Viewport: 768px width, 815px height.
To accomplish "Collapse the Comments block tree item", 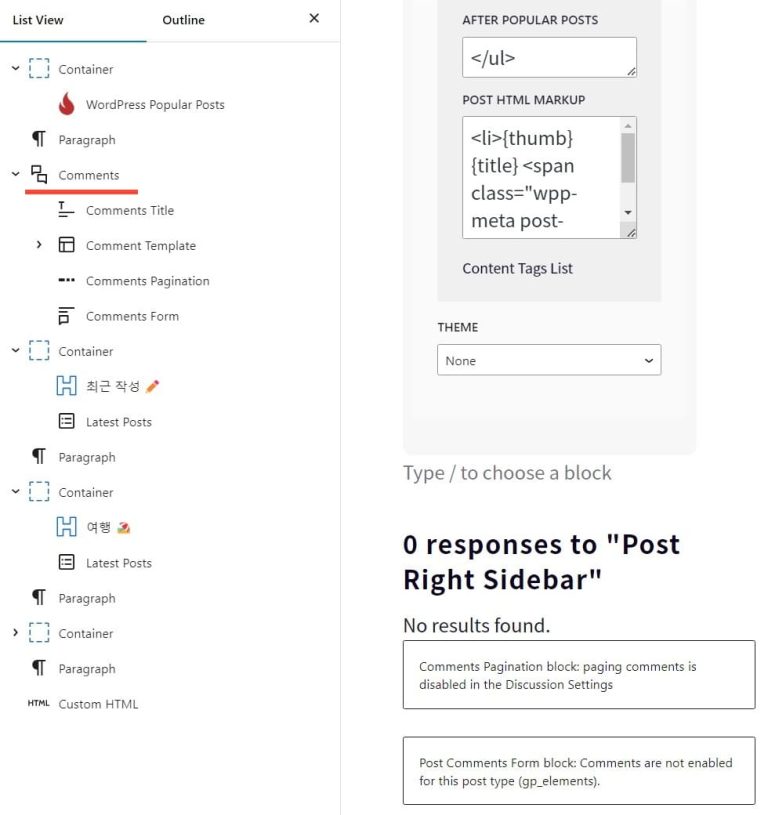I will 15,175.
